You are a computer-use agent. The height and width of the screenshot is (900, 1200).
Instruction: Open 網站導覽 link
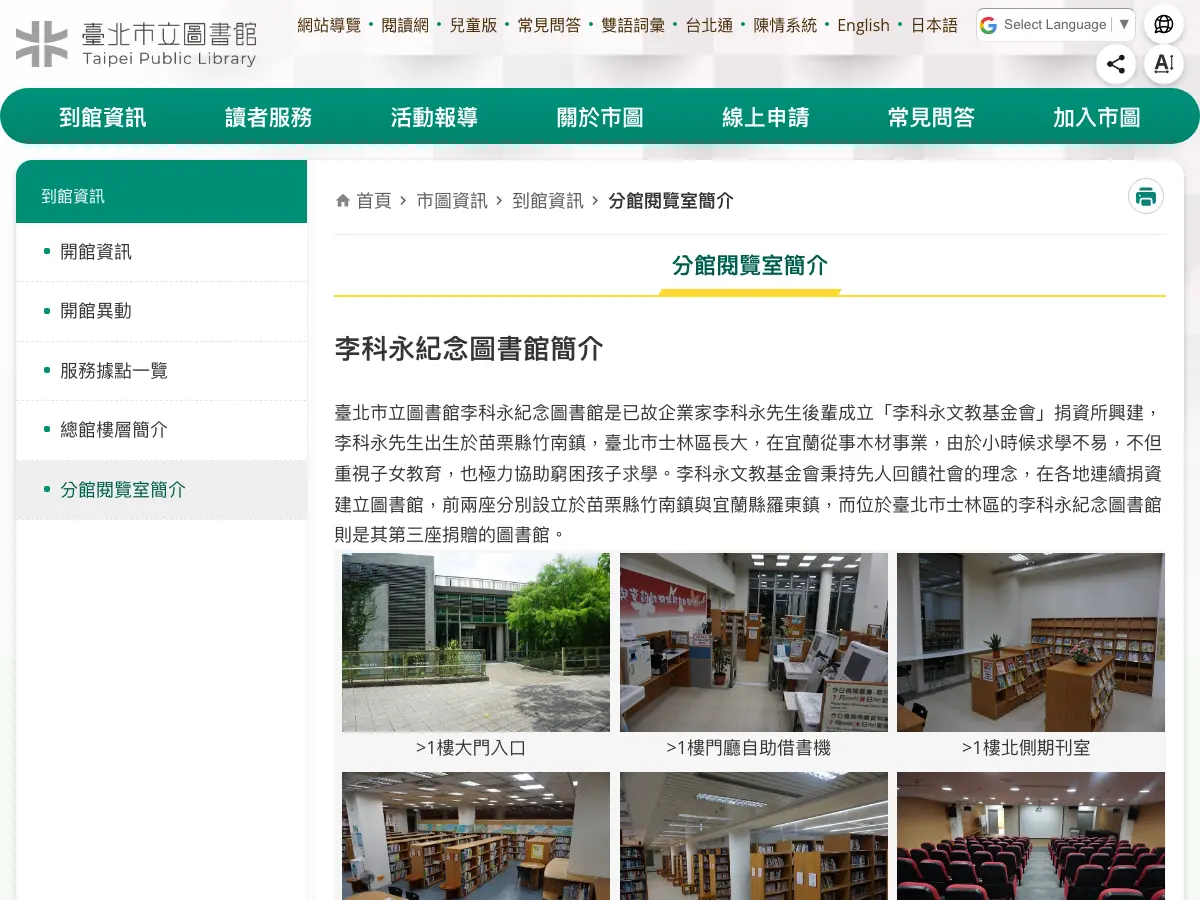329,25
